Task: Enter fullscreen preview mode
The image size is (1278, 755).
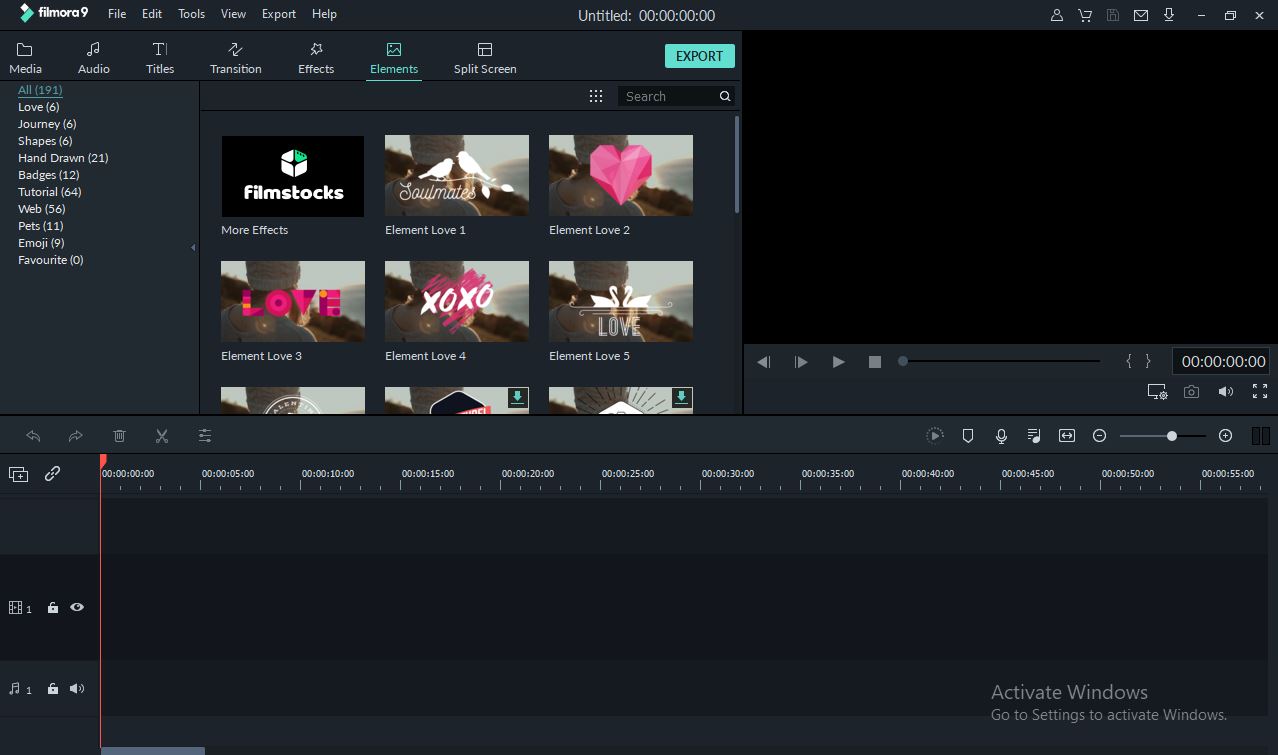Action: click(1259, 391)
